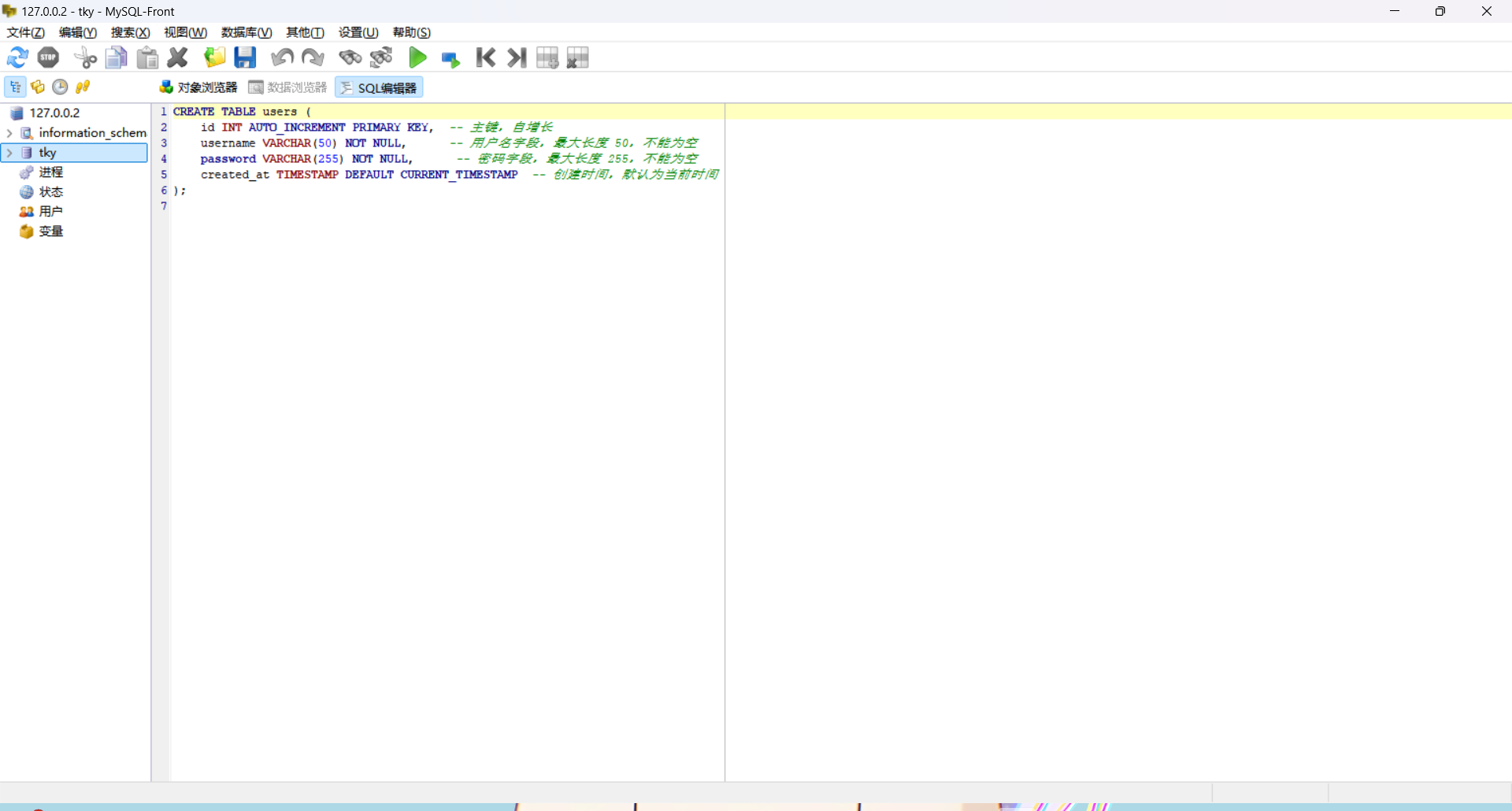Click the Redo arrow icon

click(x=313, y=57)
